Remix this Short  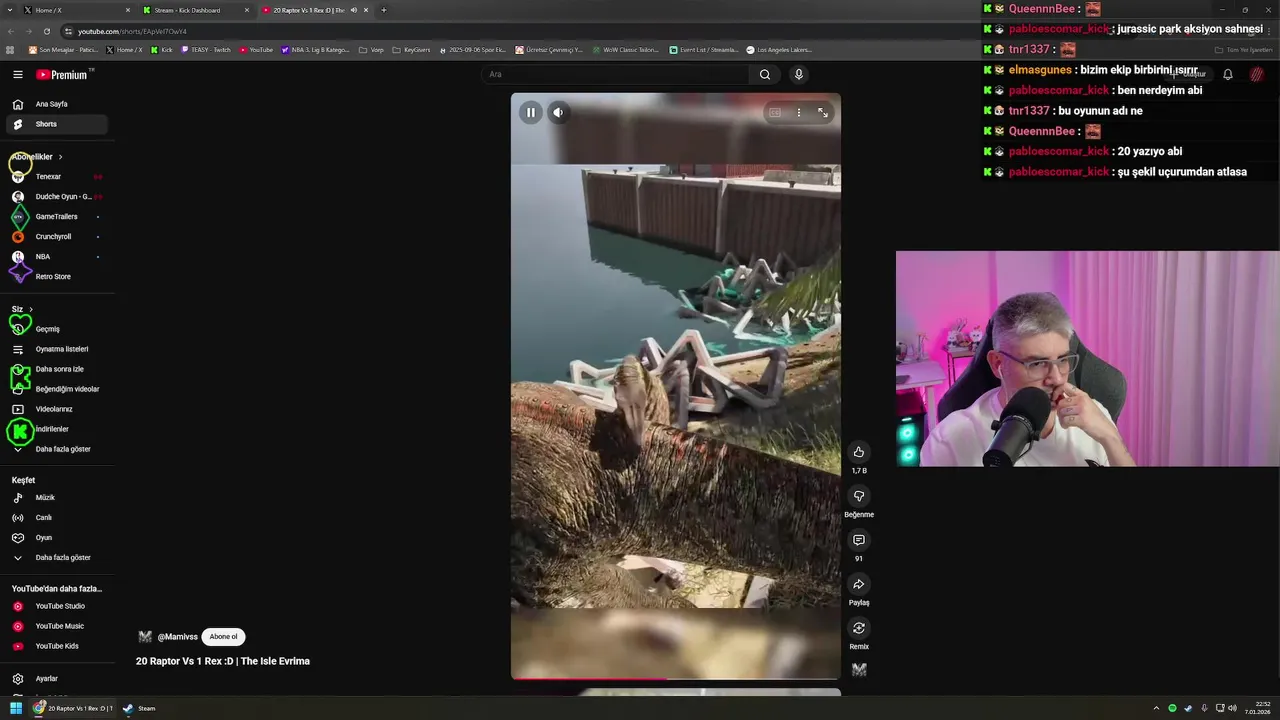(858, 628)
